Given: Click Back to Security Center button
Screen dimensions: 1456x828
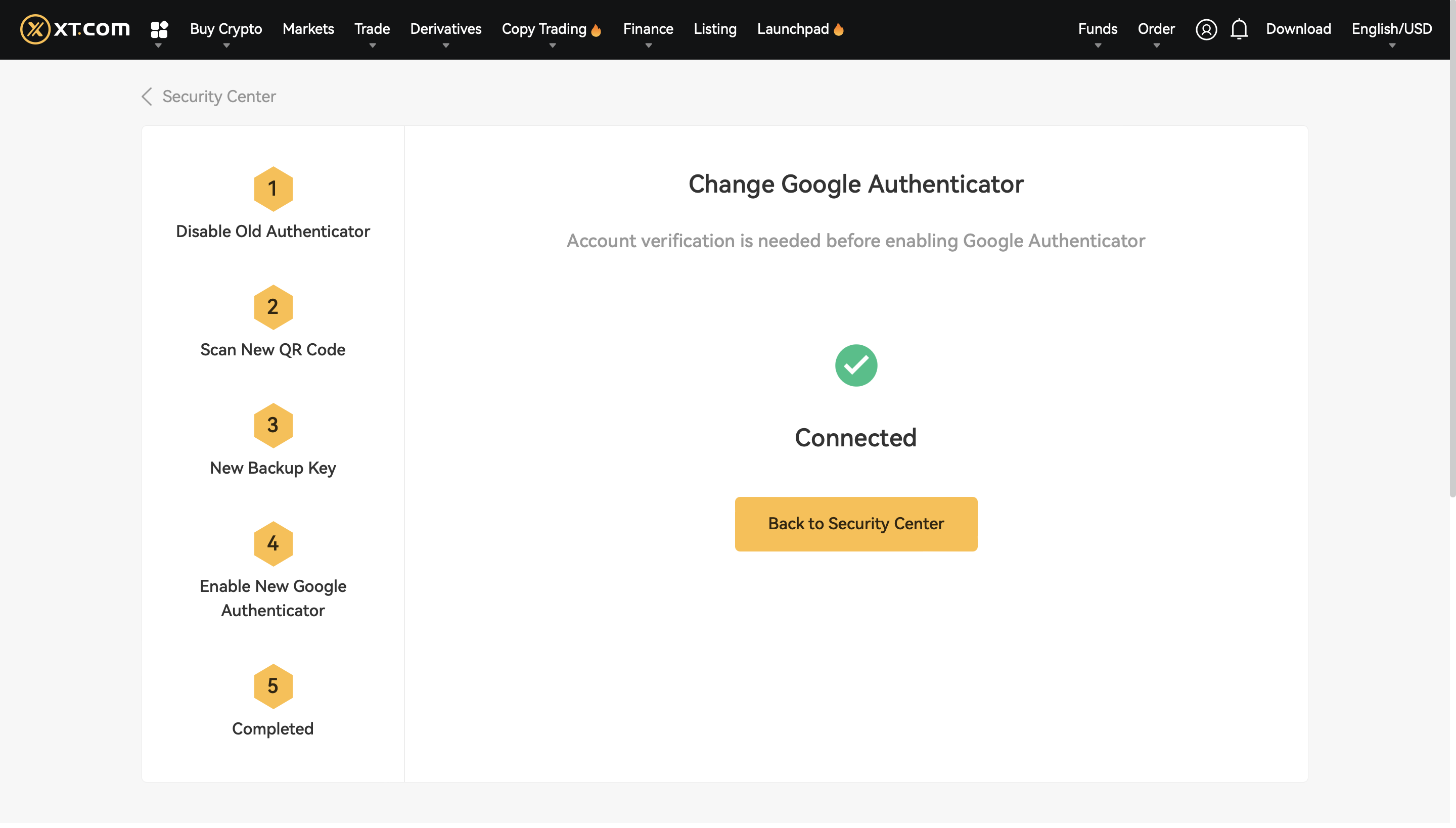Looking at the screenshot, I should point(856,524).
